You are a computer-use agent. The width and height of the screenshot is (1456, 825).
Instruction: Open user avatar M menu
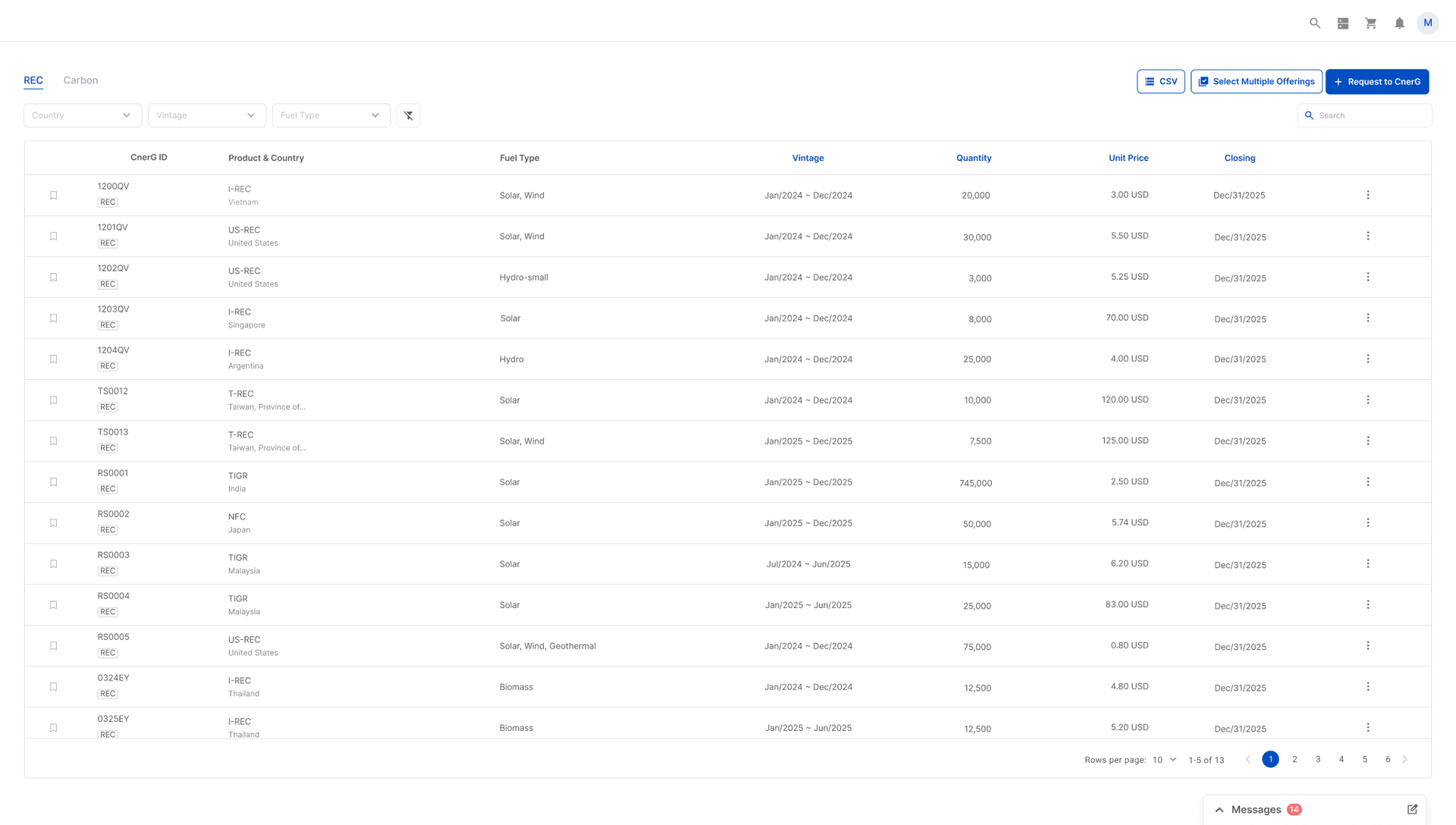click(x=1427, y=23)
